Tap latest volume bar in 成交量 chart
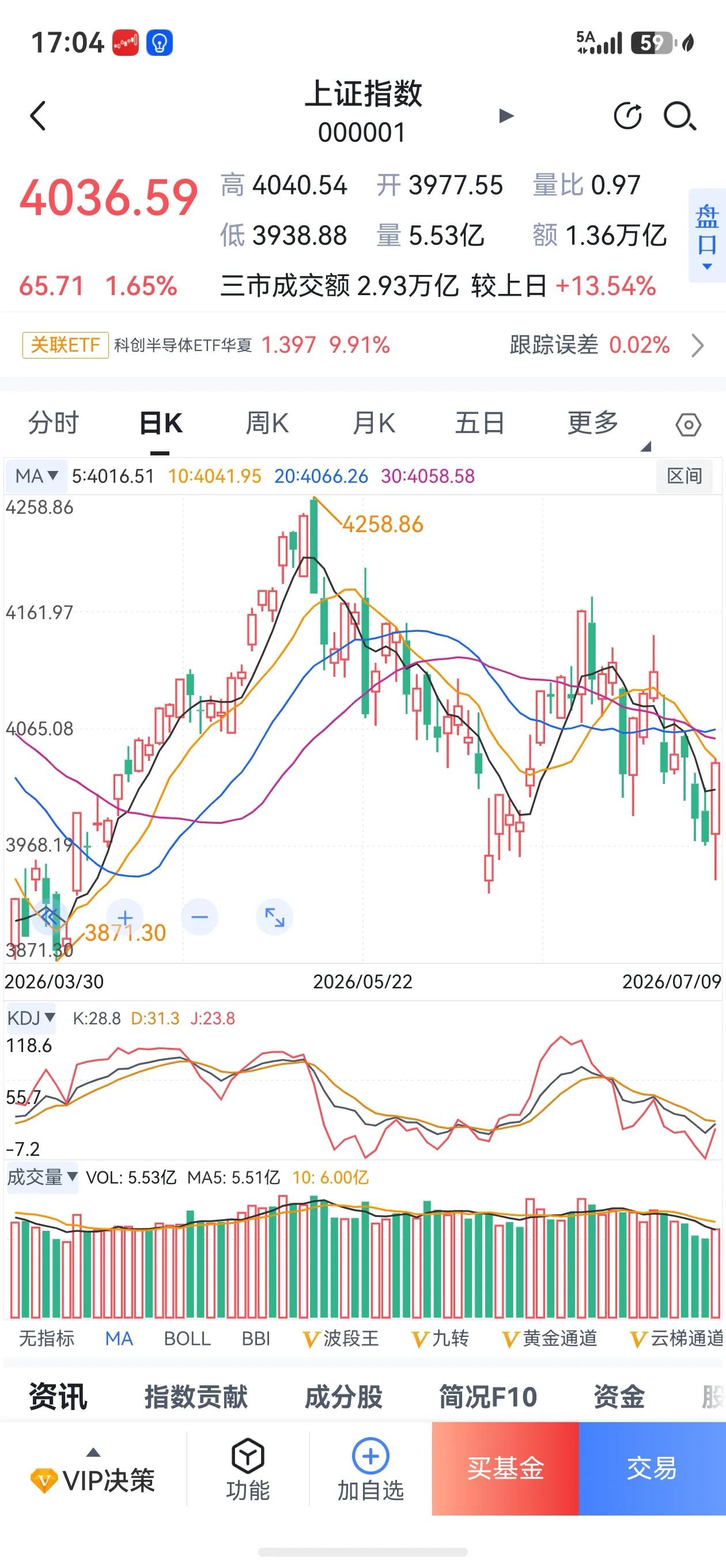The width and height of the screenshot is (726, 1568). coord(716,1273)
